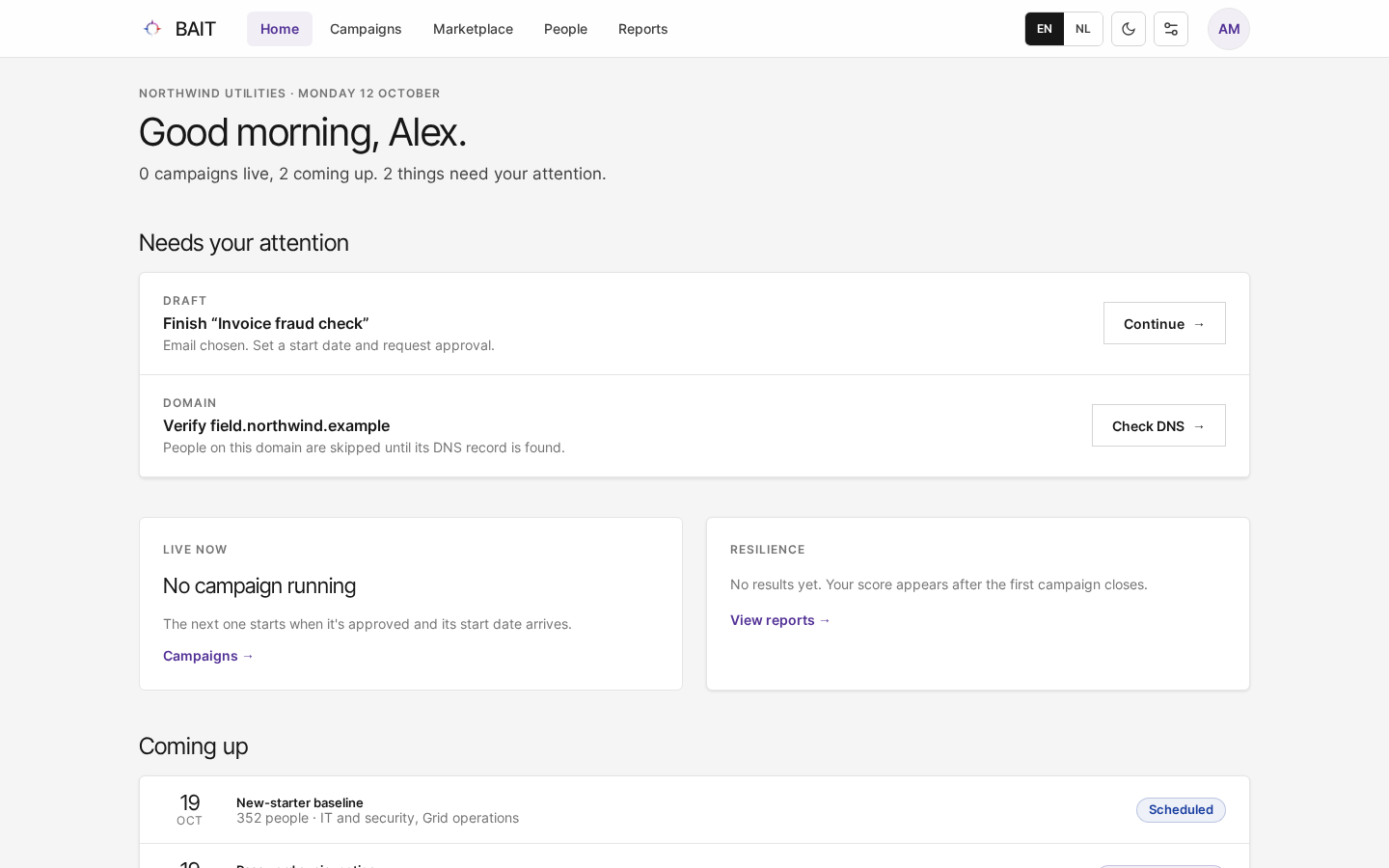Navigate to the People tab
Viewport: 1389px width, 868px height.
click(x=565, y=29)
